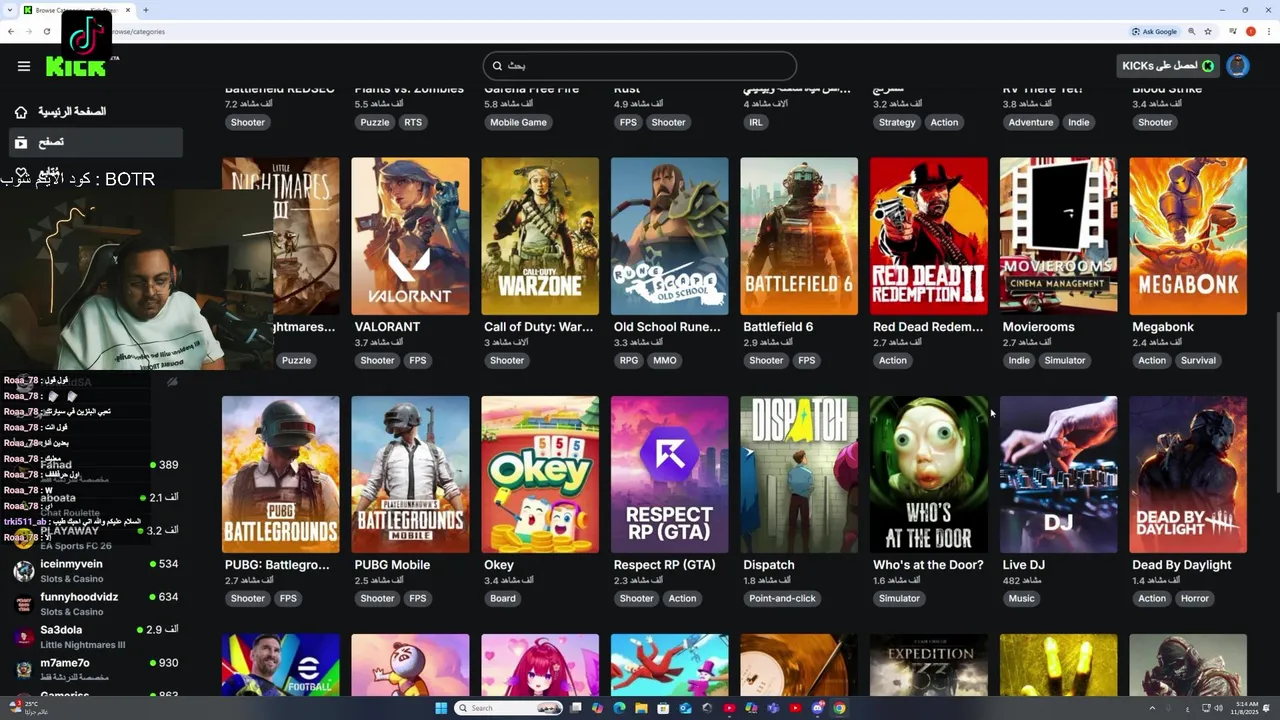Select the Browse item in sidebar
The height and width of the screenshot is (720, 1280).
pos(96,142)
